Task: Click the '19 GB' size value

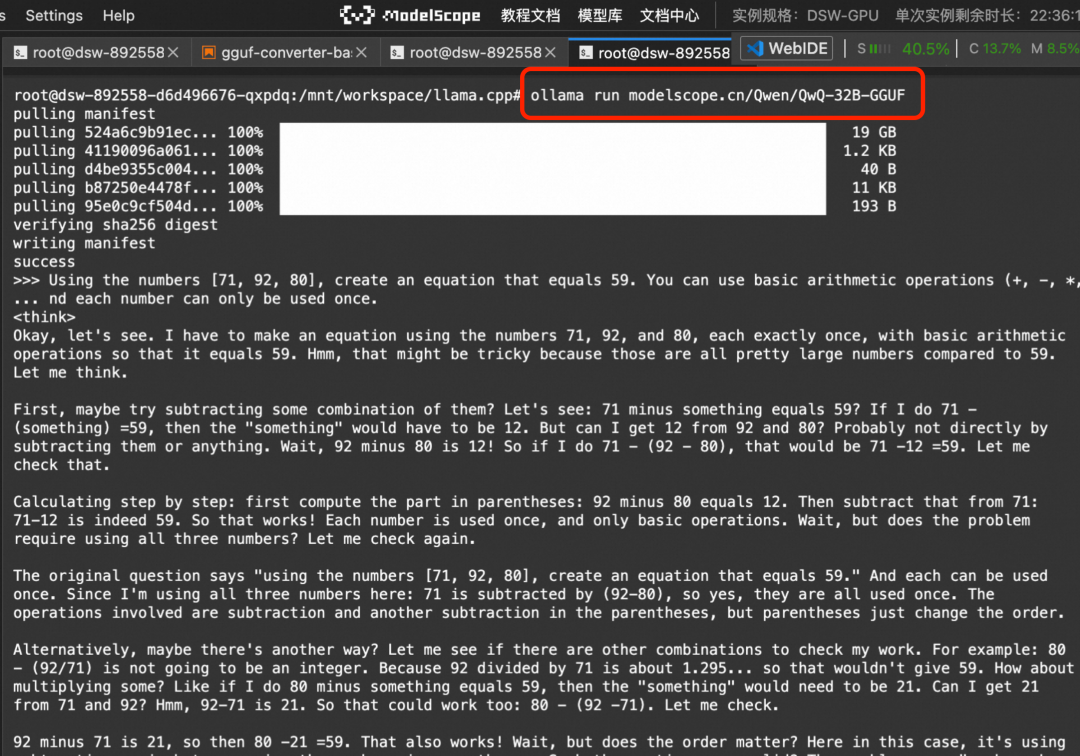Action: (x=874, y=132)
